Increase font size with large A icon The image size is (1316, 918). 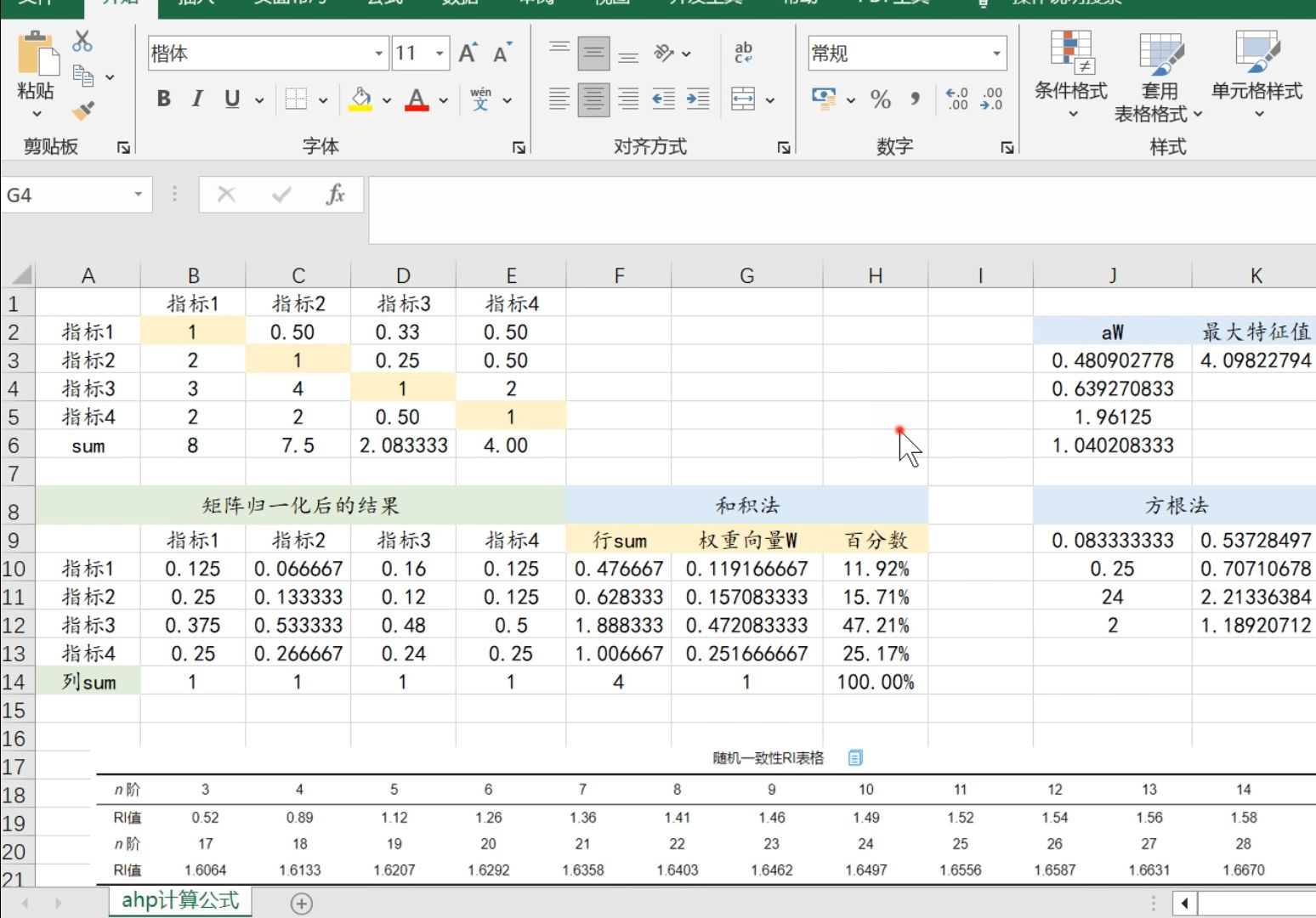coord(468,54)
